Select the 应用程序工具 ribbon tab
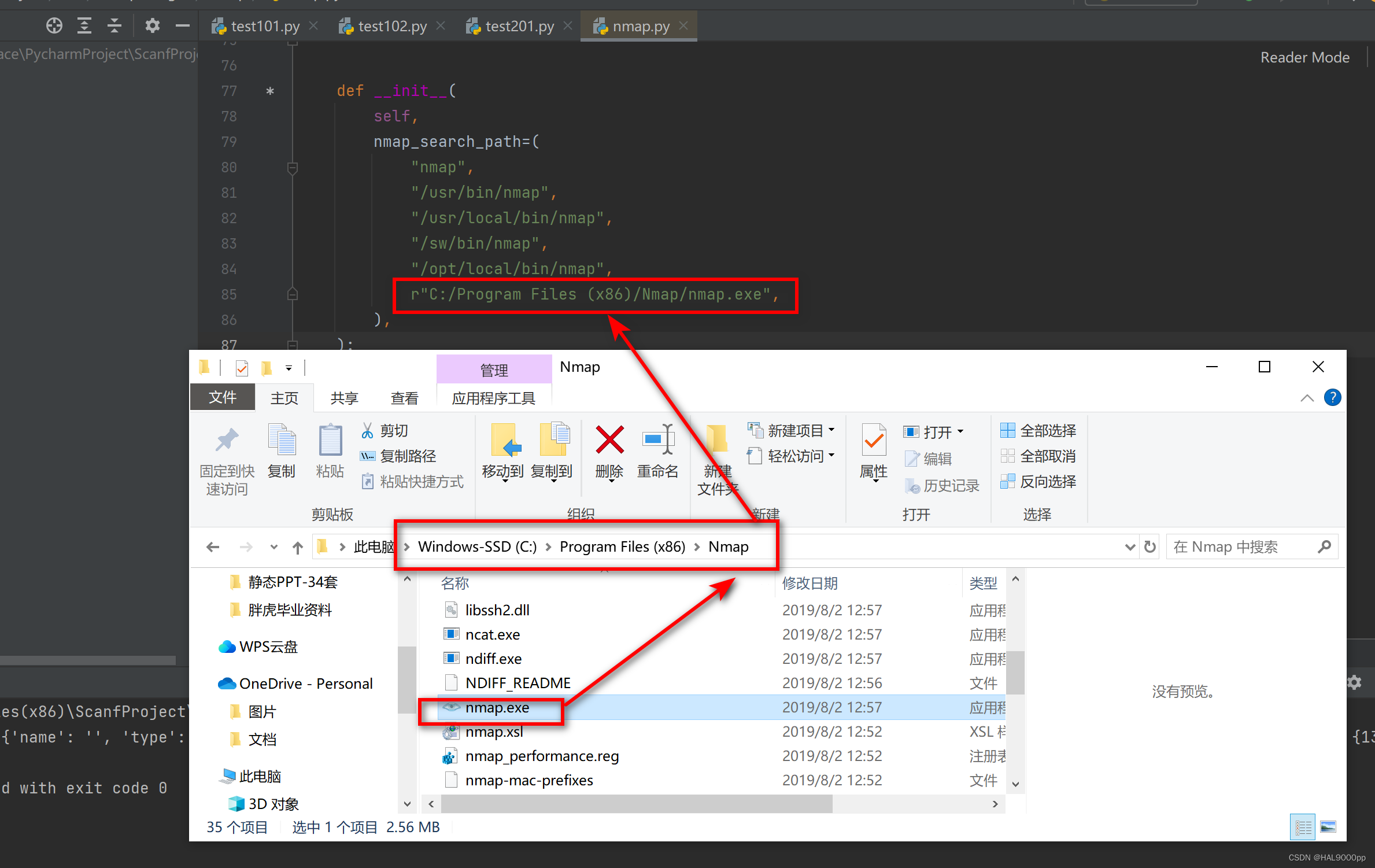 click(x=494, y=398)
